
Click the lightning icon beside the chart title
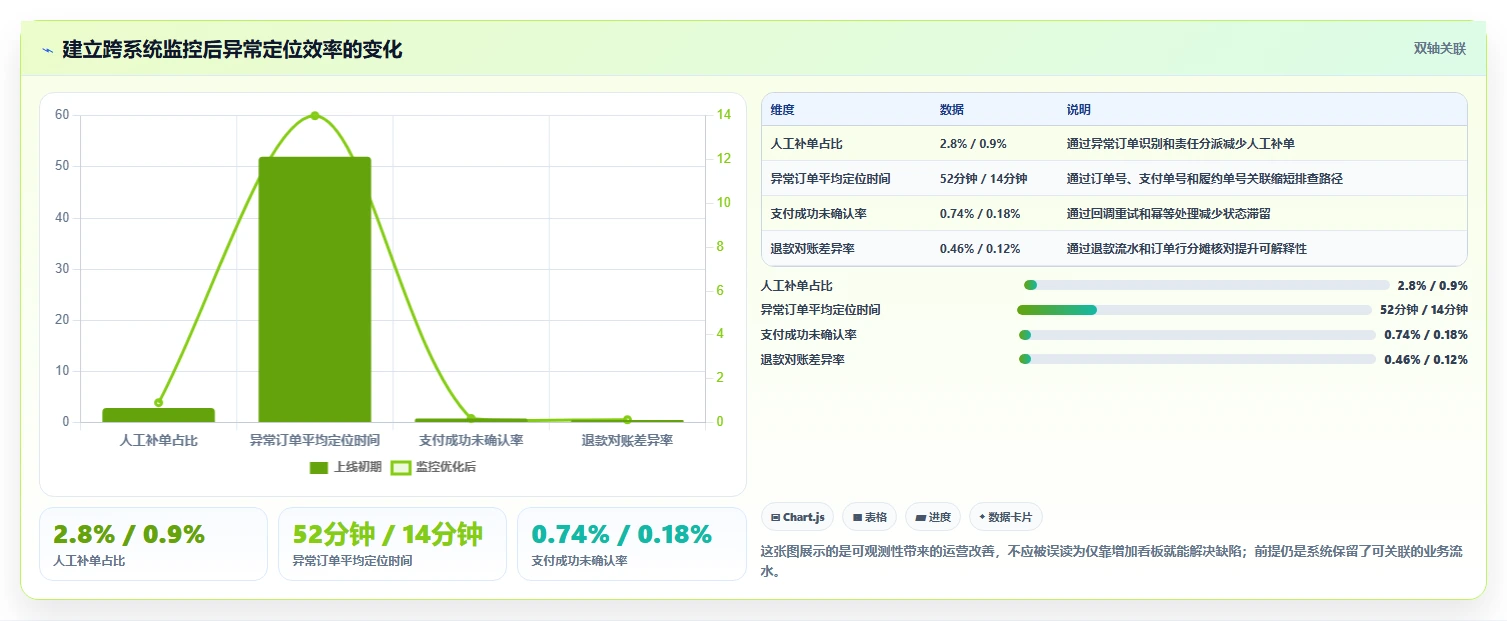point(47,50)
